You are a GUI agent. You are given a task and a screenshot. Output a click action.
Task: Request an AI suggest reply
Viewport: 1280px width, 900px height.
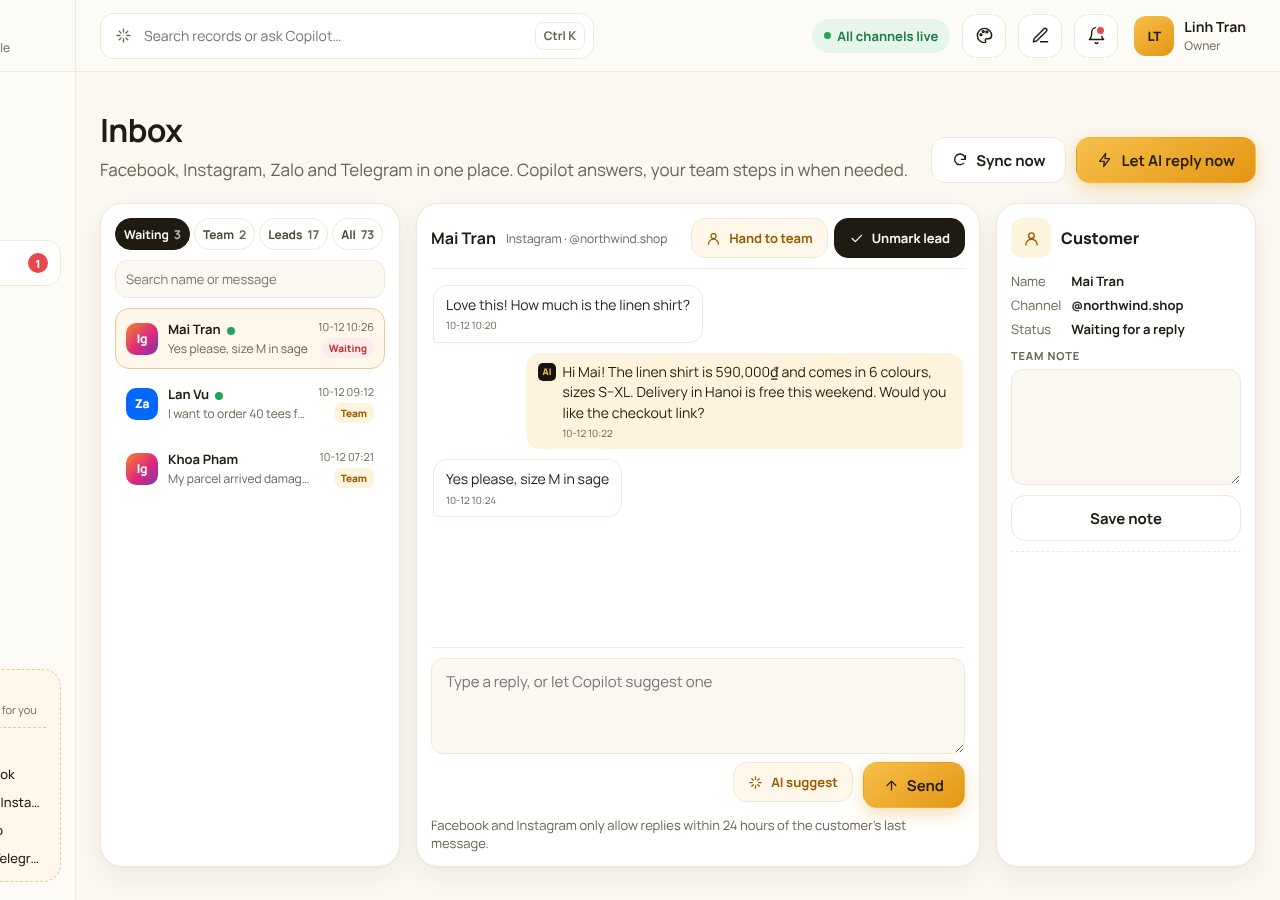(793, 782)
